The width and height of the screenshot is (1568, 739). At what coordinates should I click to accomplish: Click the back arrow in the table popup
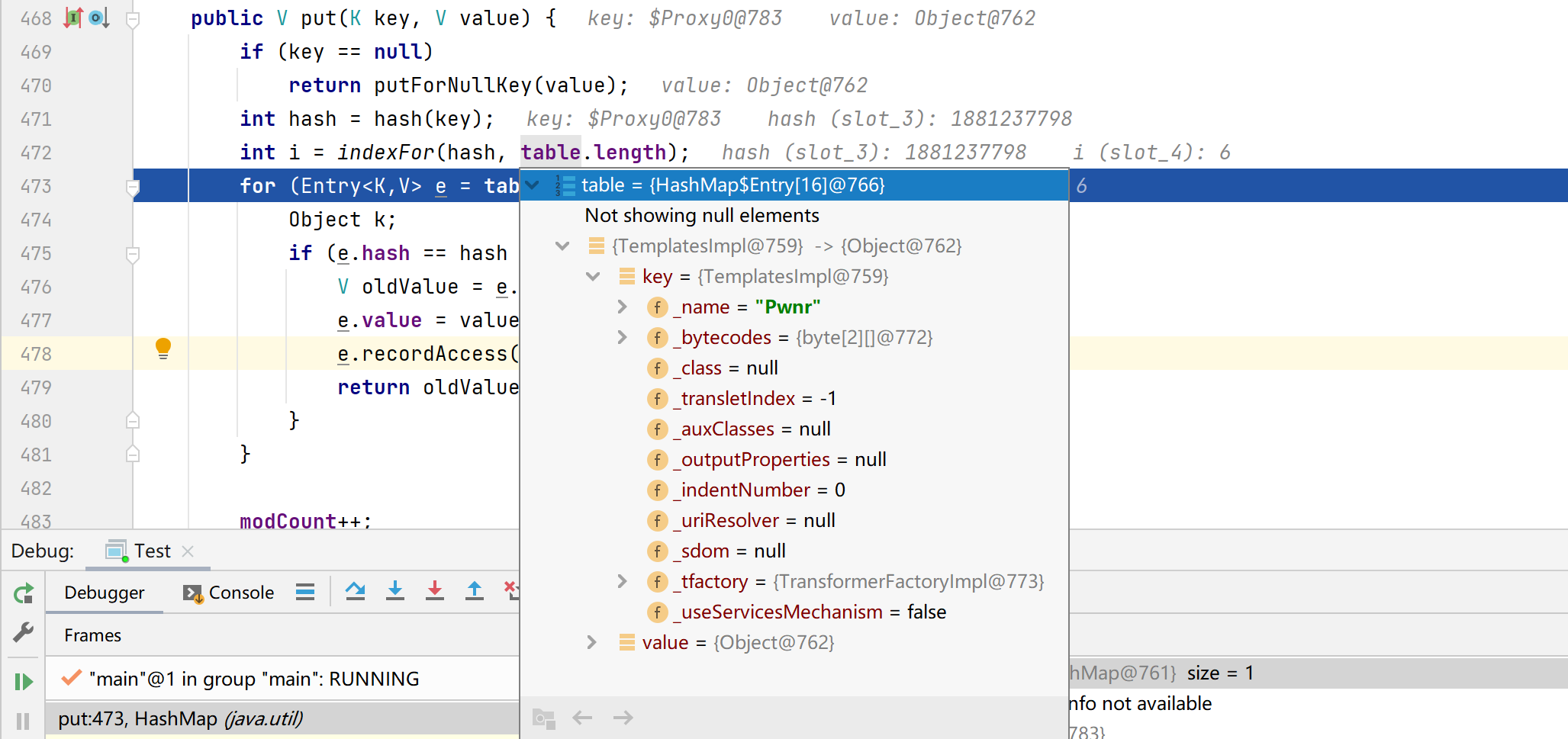pos(582,718)
